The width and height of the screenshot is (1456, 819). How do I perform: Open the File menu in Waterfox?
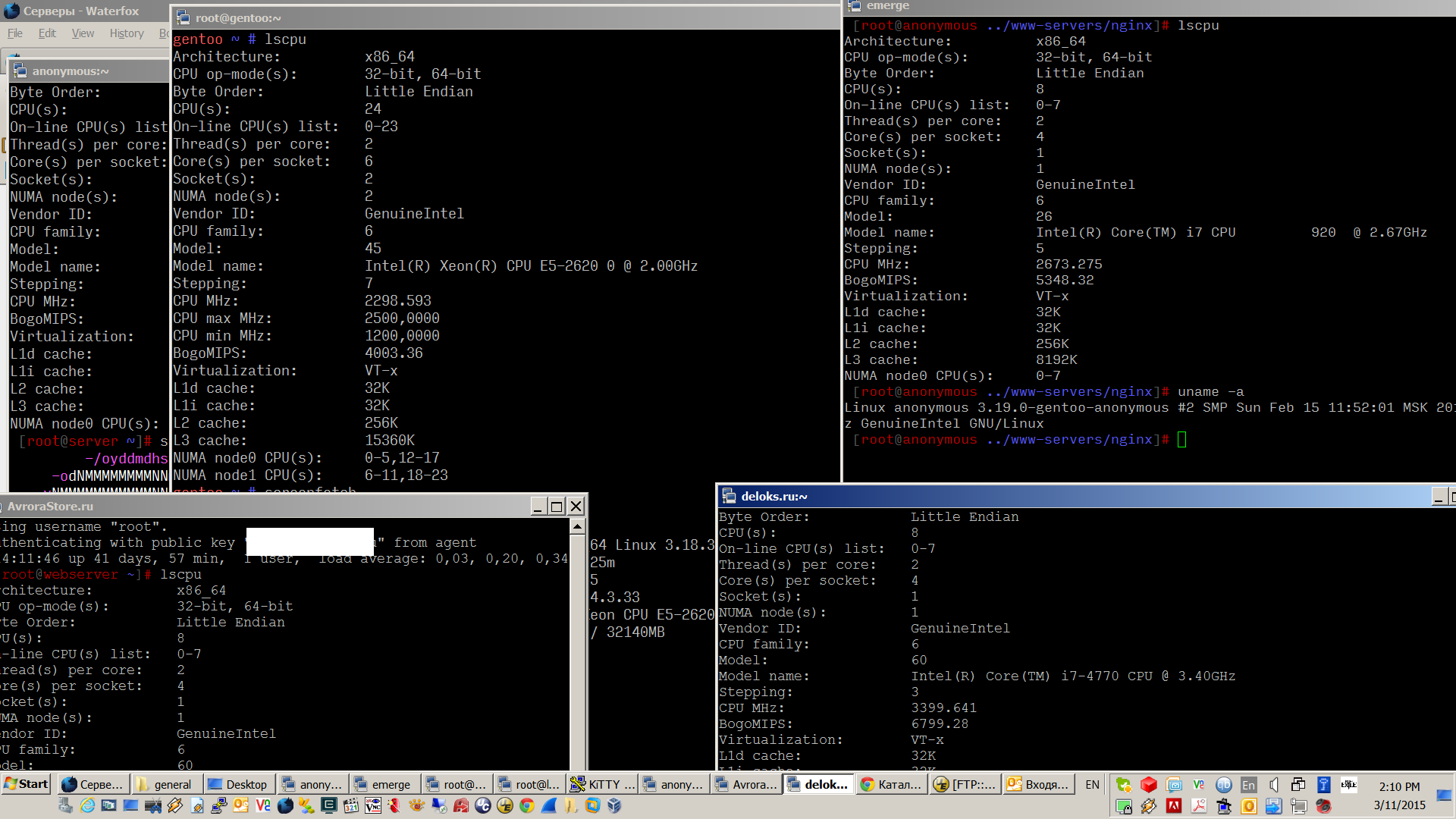tap(15, 33)
